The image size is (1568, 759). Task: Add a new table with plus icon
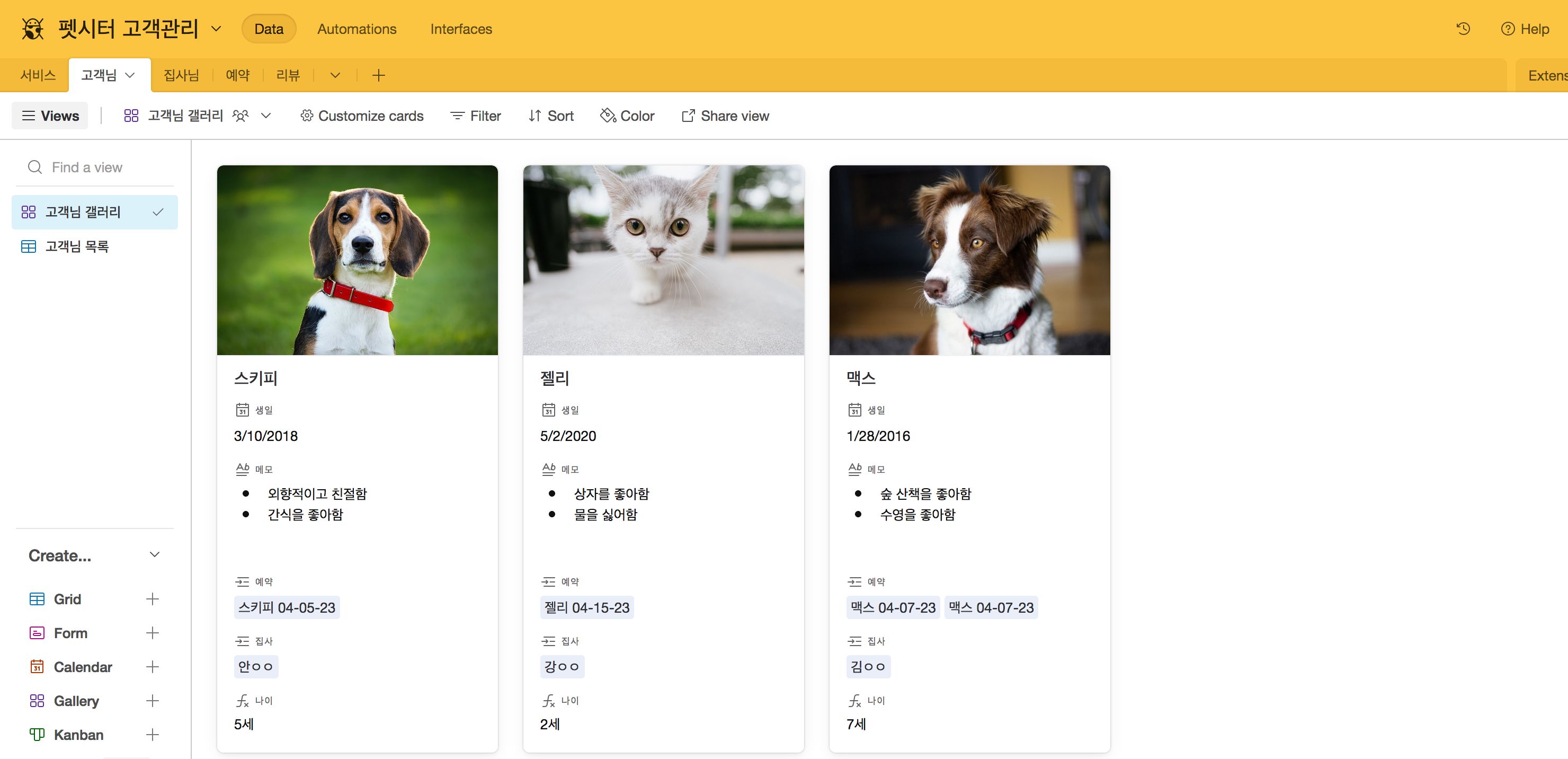tap(379, 75)
